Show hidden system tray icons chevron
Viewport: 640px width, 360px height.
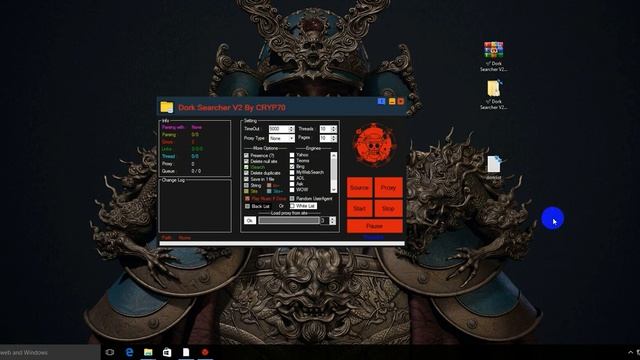point(631,352)
